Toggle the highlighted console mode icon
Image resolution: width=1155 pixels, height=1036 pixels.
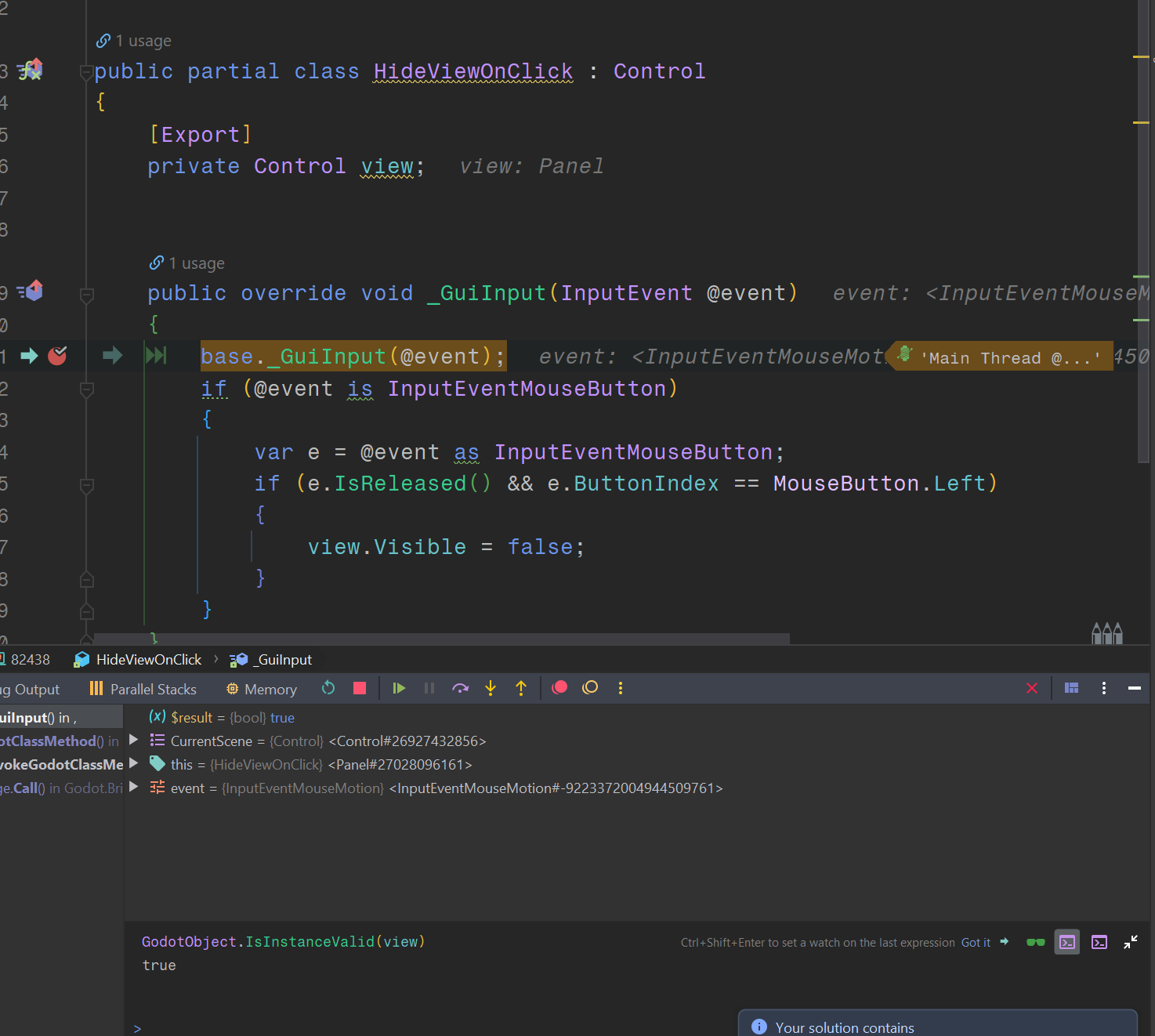(1066, 942)
